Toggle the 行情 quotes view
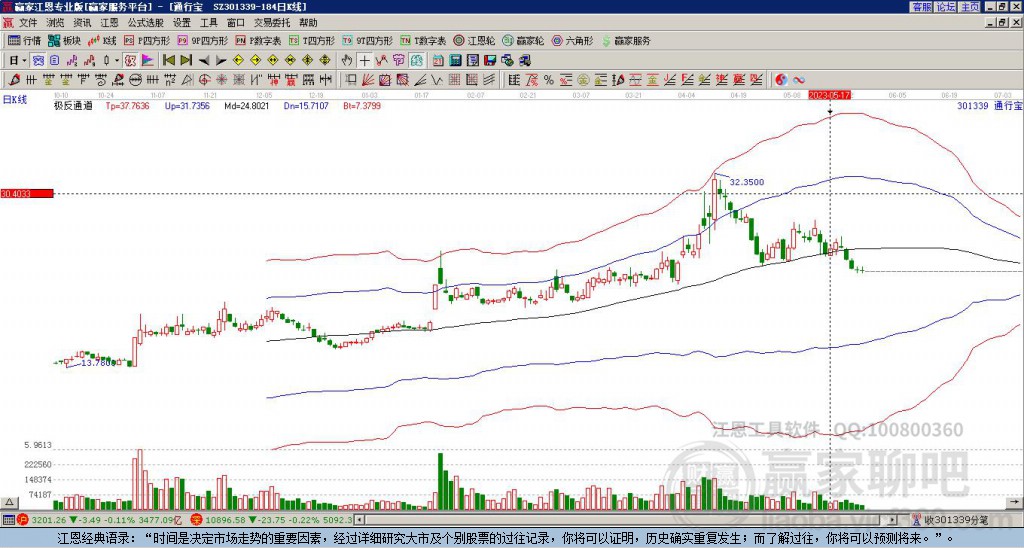The height and width of the screenshot is (548, 1024). point(24,40)
